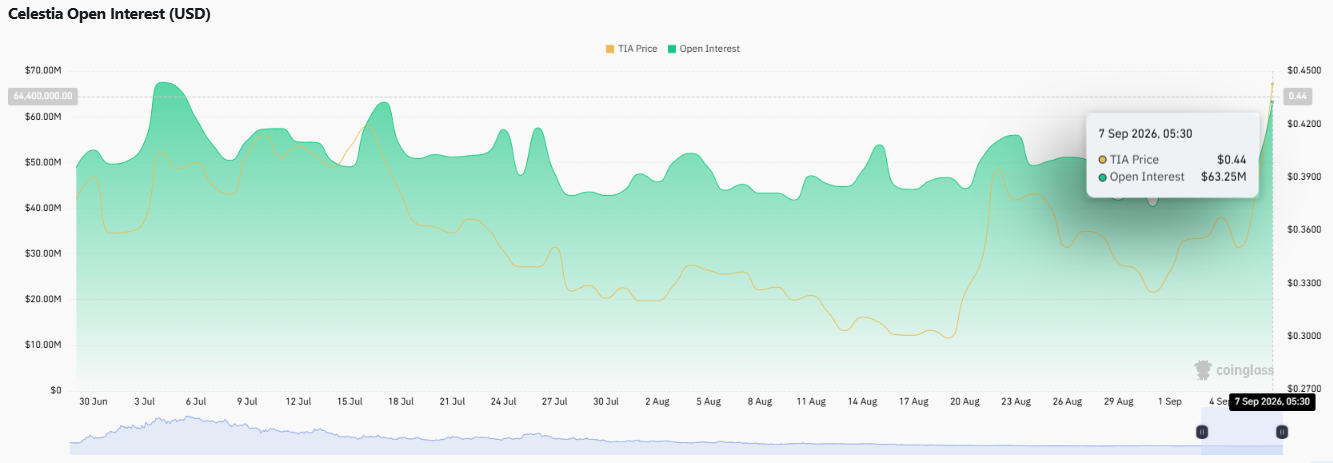Click the 20 Aug date label
Image resolution: width=1333 pixels, height=463 pixels.
point(964,401)
